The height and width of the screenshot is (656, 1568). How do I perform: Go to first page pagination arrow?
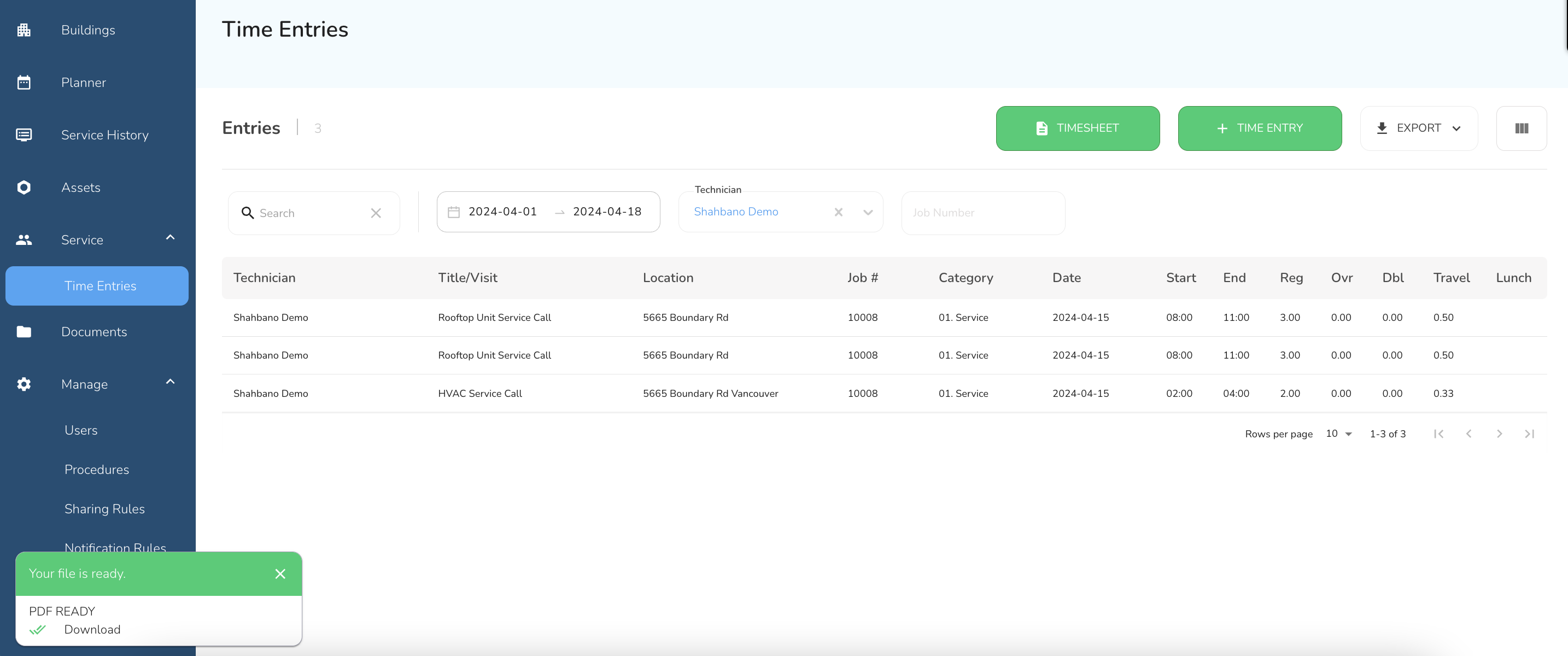(1438, 434)
